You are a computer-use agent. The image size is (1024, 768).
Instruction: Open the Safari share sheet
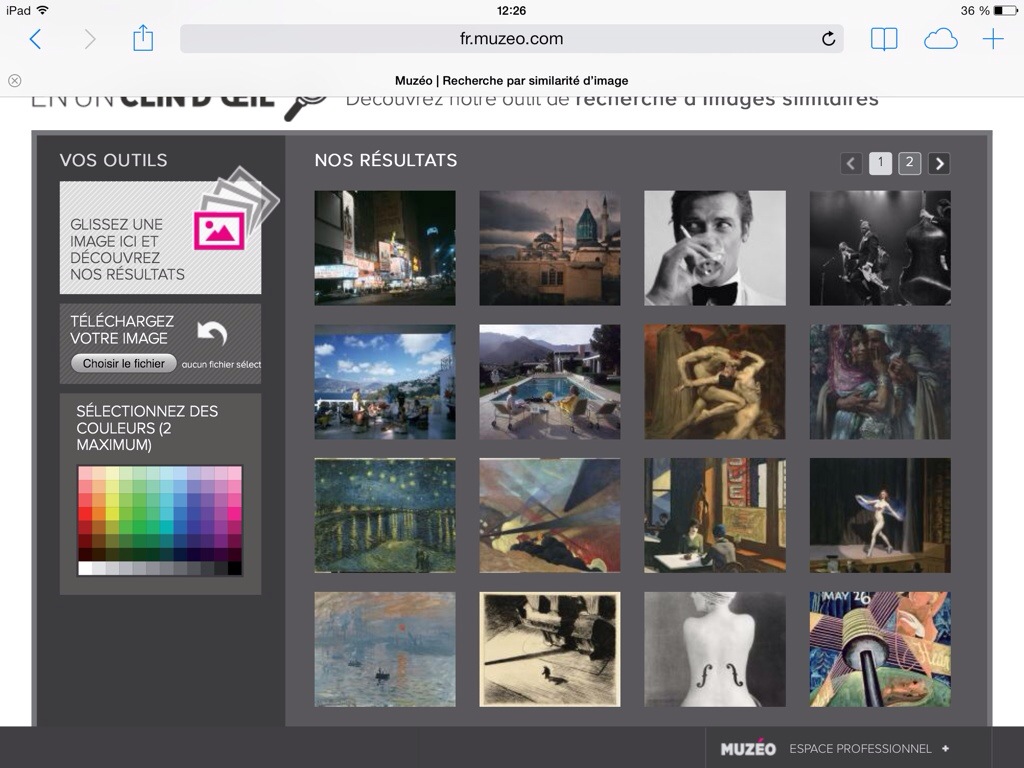(143, 38)
